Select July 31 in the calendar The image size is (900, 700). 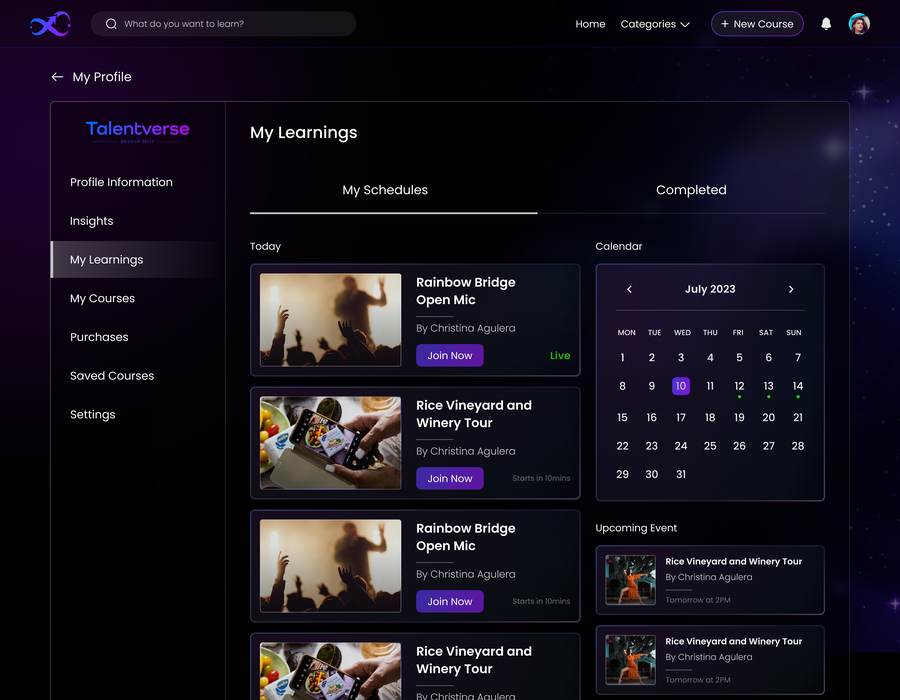click(x=681, y=474)
